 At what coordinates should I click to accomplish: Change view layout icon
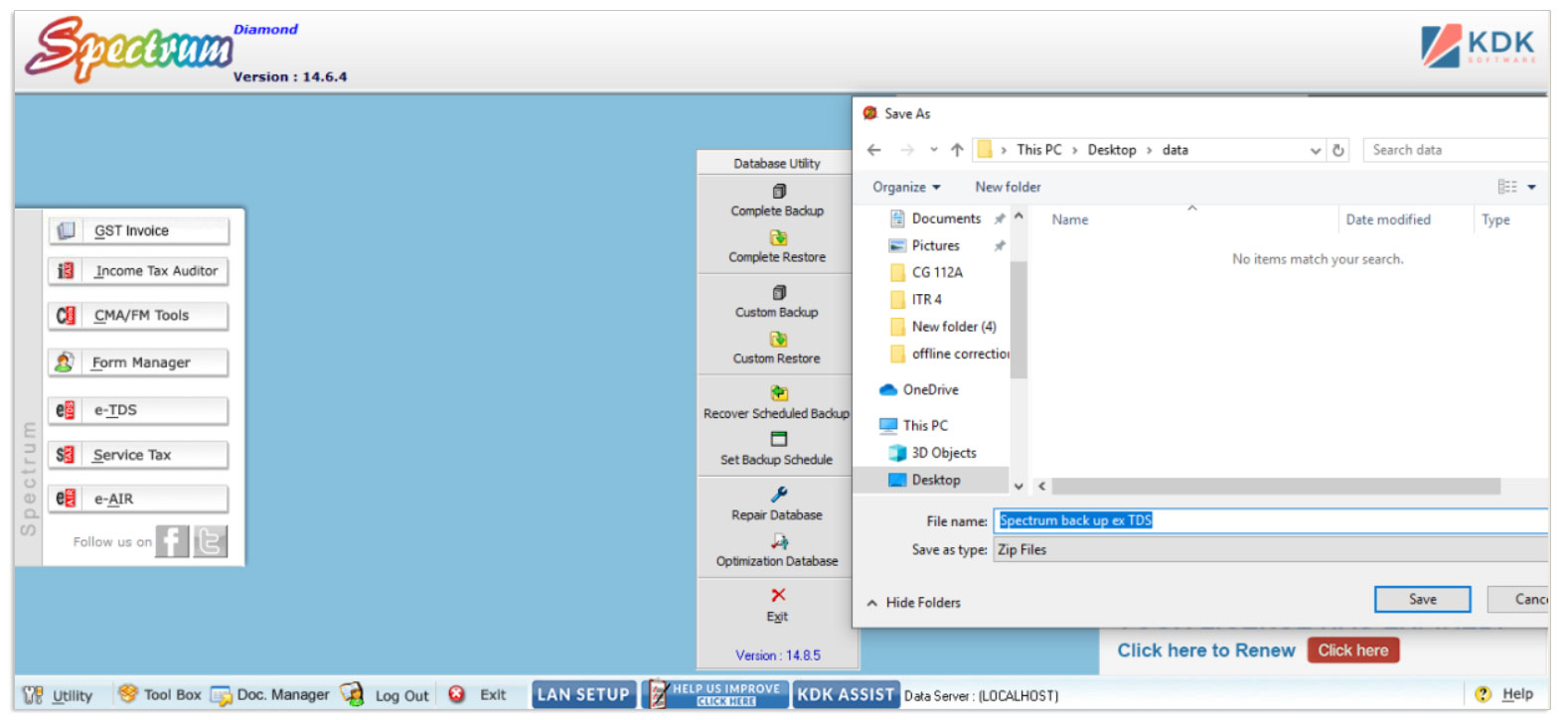[x=1507, y=187]
